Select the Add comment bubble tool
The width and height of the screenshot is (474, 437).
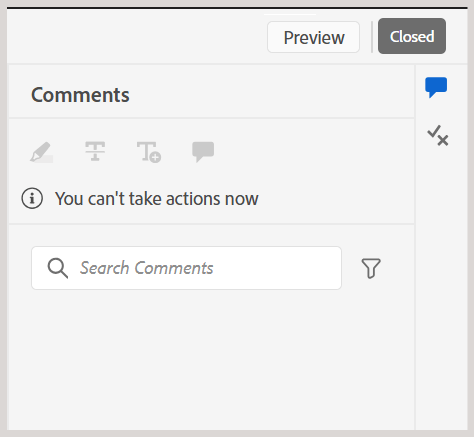point(203,152)
